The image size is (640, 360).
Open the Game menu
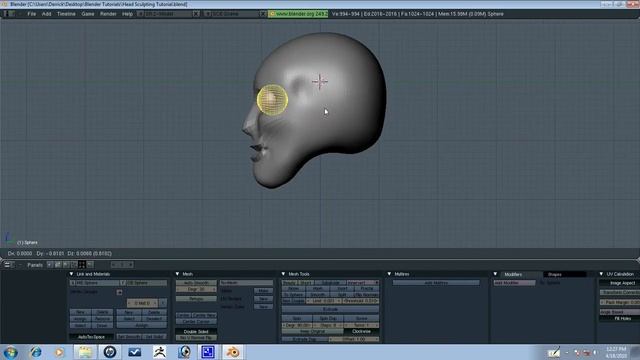pyautogui.click(x=88, y=14)
